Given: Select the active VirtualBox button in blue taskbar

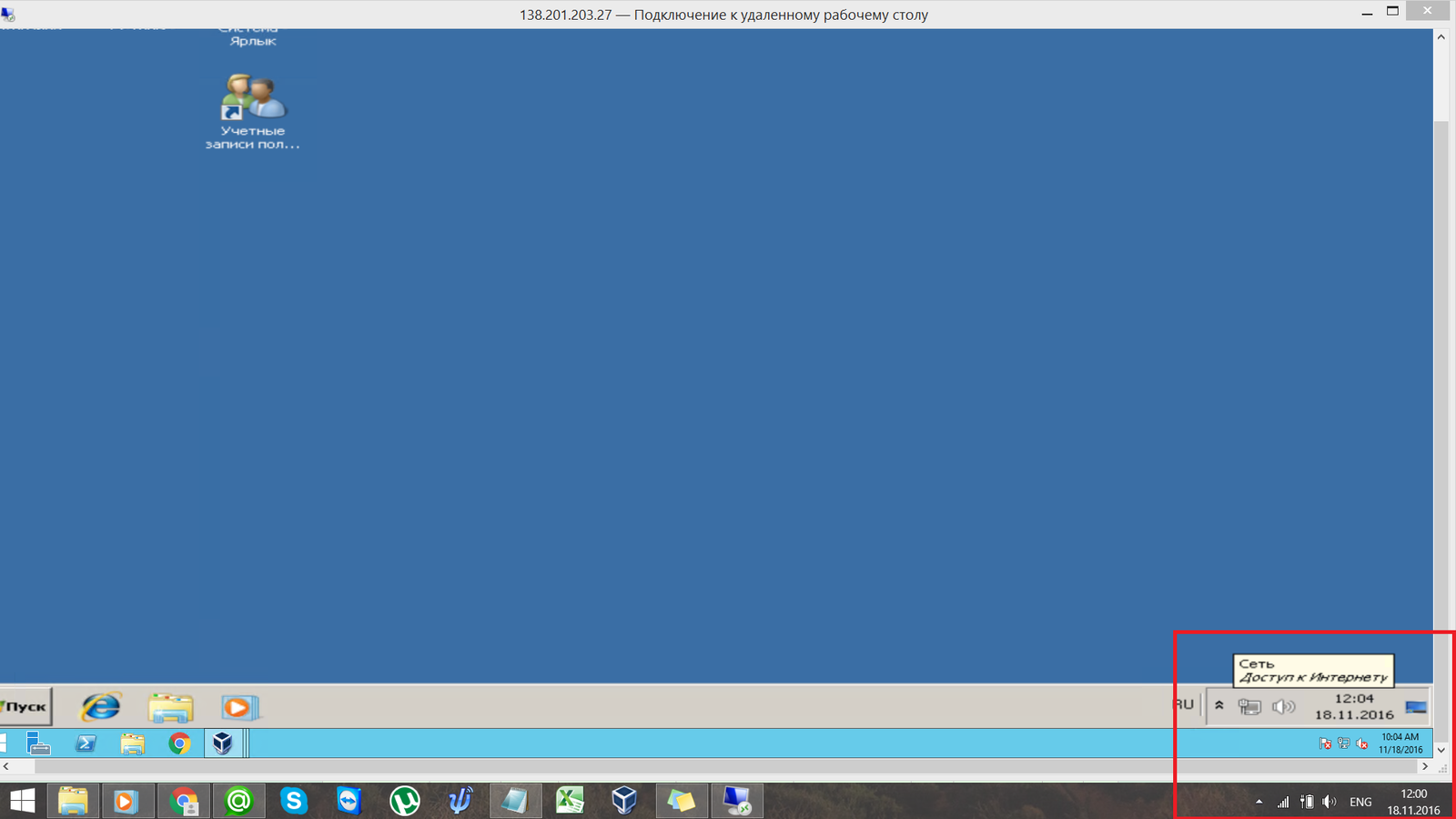Looking at the screenshot, I should click(223, 743).
